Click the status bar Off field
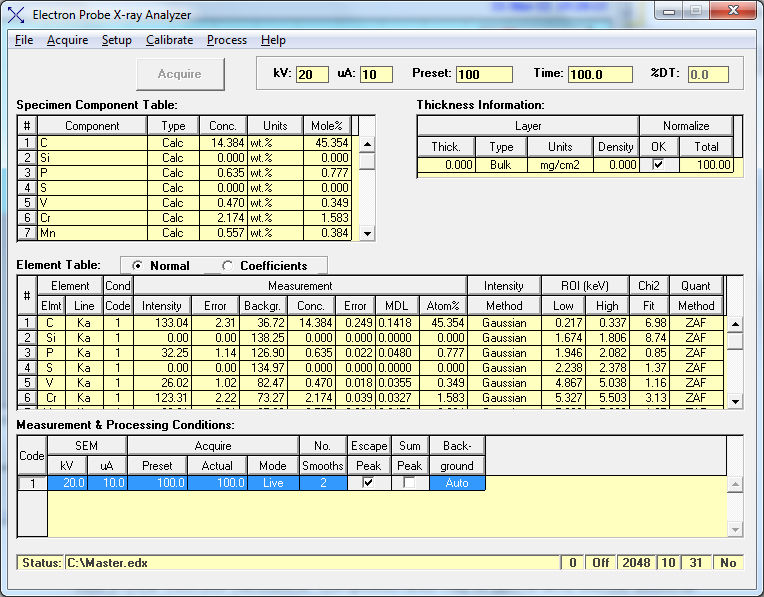Screen dimensions: 764x597 [x=600, y=563]
